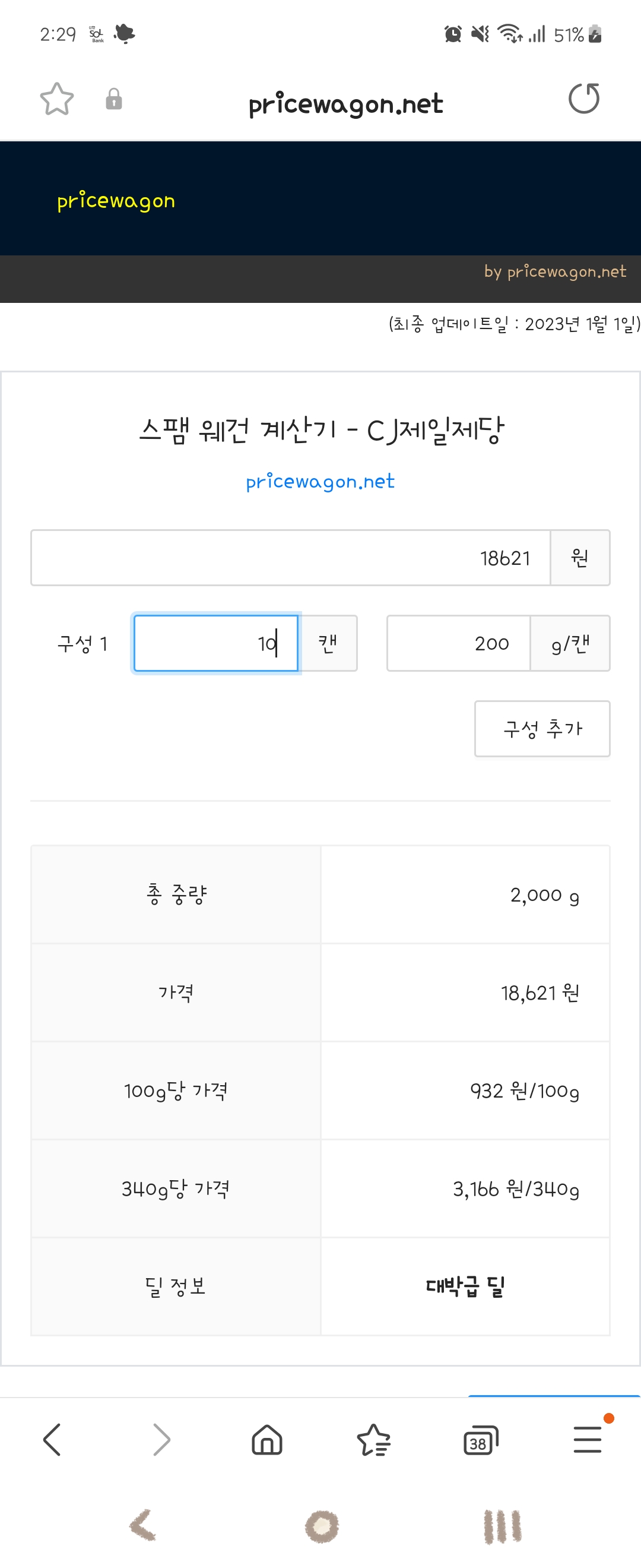The height and width of the screenshot is (1568, 641).
Task: Tap the browser forward arrow
Action: (x=161, y=1440)
